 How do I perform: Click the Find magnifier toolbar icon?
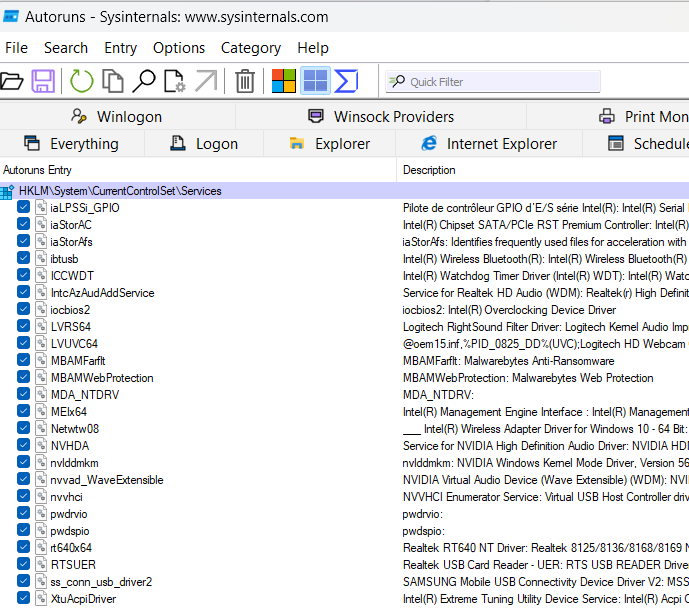click(x=144, y=81)
